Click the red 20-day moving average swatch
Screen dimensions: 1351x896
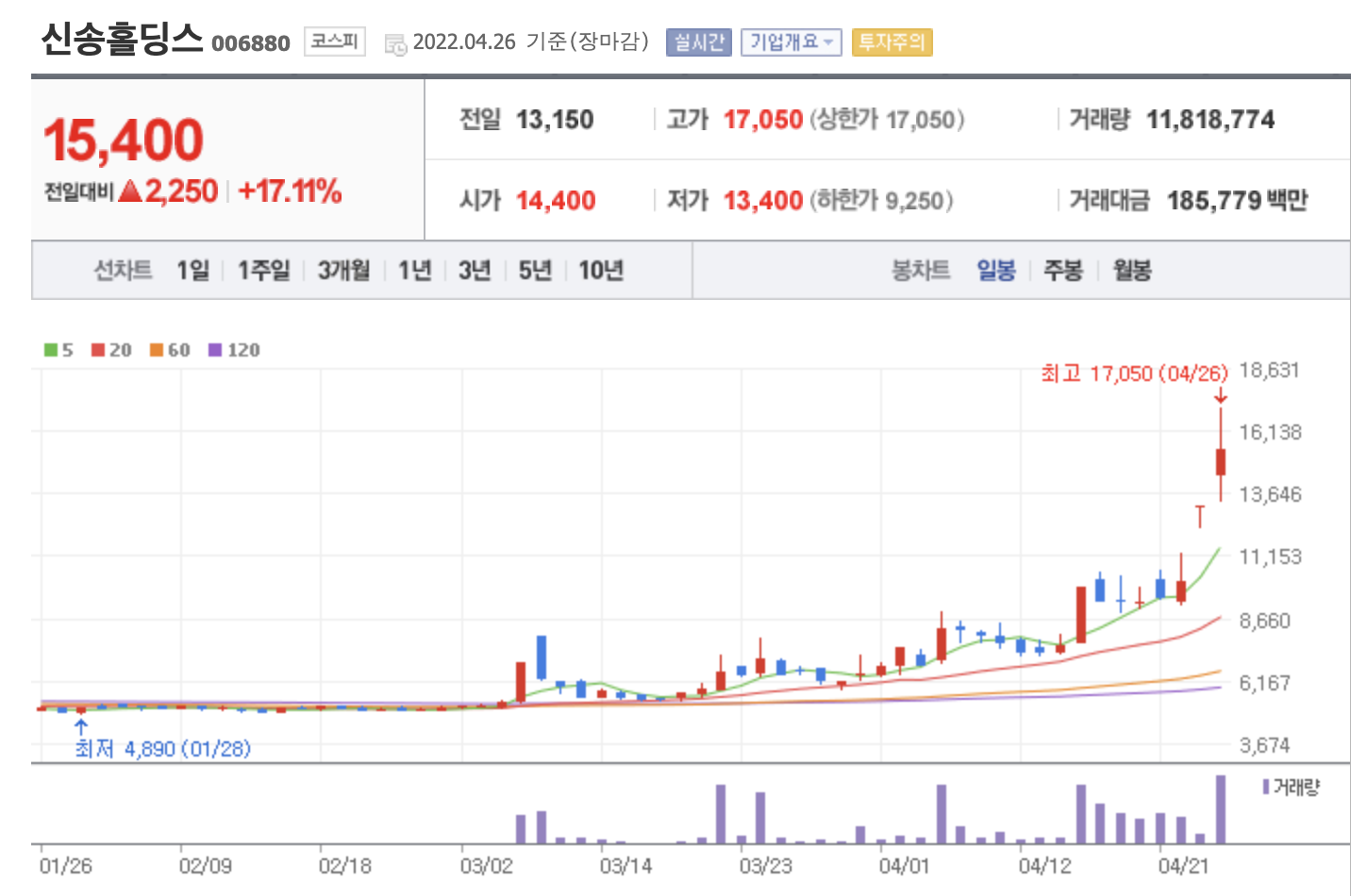(98, 350)
